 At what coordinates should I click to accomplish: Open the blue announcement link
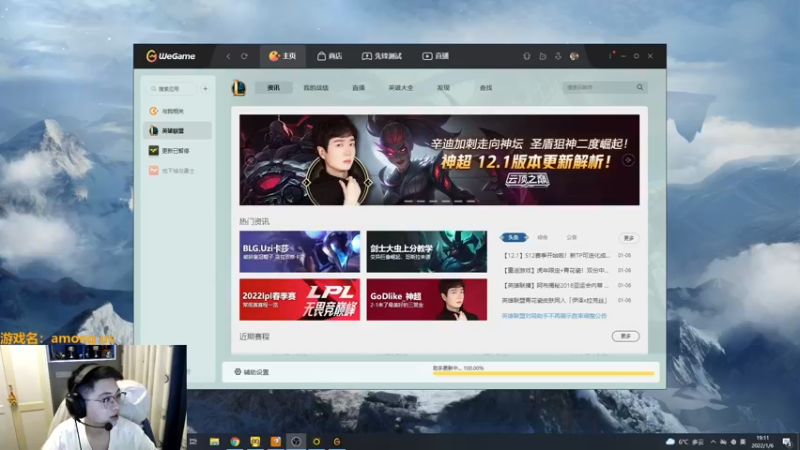click(554, 316)
